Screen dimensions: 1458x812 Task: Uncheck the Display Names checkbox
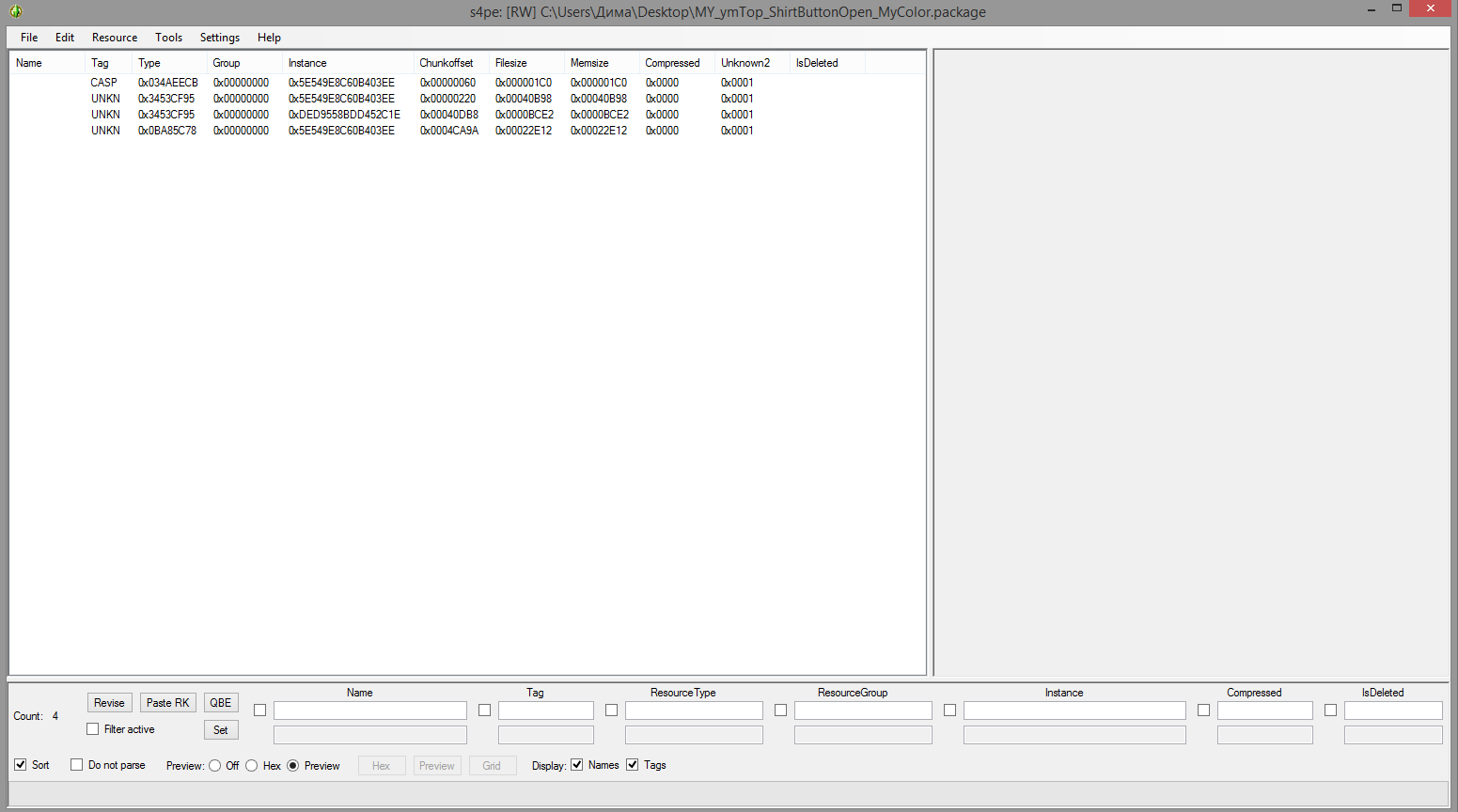pyautogui.click(x=577, y=765)
